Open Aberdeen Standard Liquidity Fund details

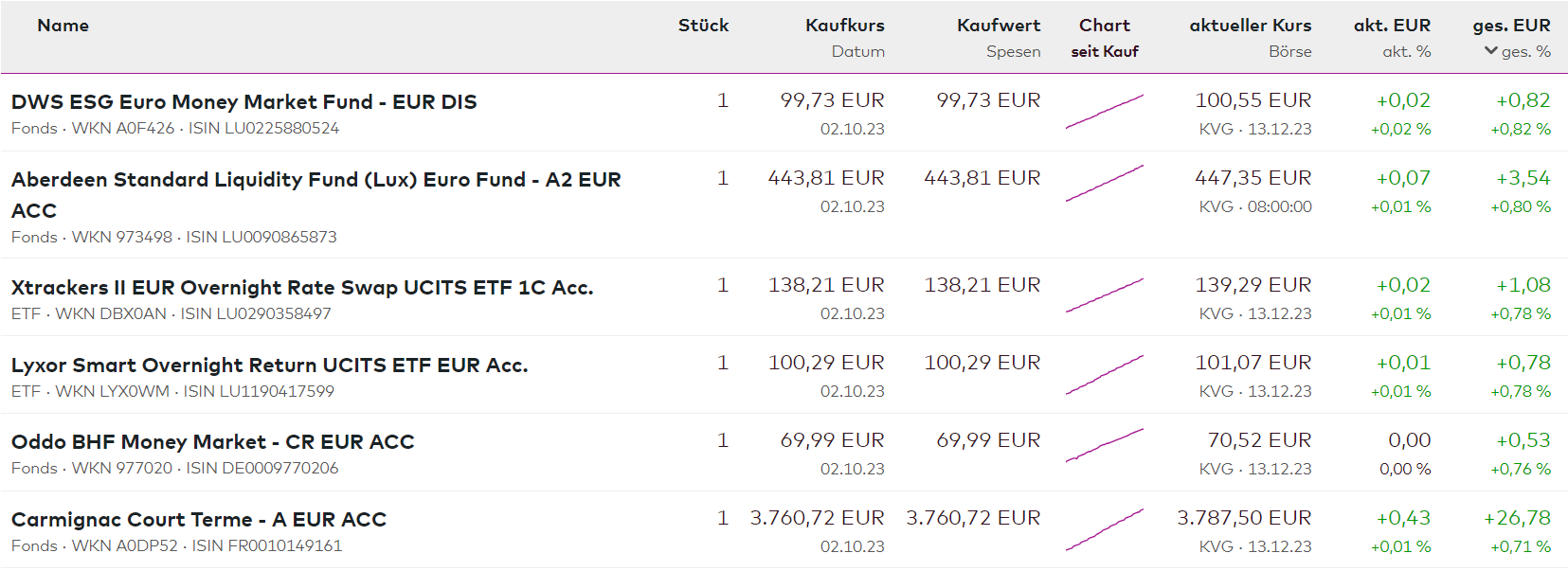pos(315,180)
